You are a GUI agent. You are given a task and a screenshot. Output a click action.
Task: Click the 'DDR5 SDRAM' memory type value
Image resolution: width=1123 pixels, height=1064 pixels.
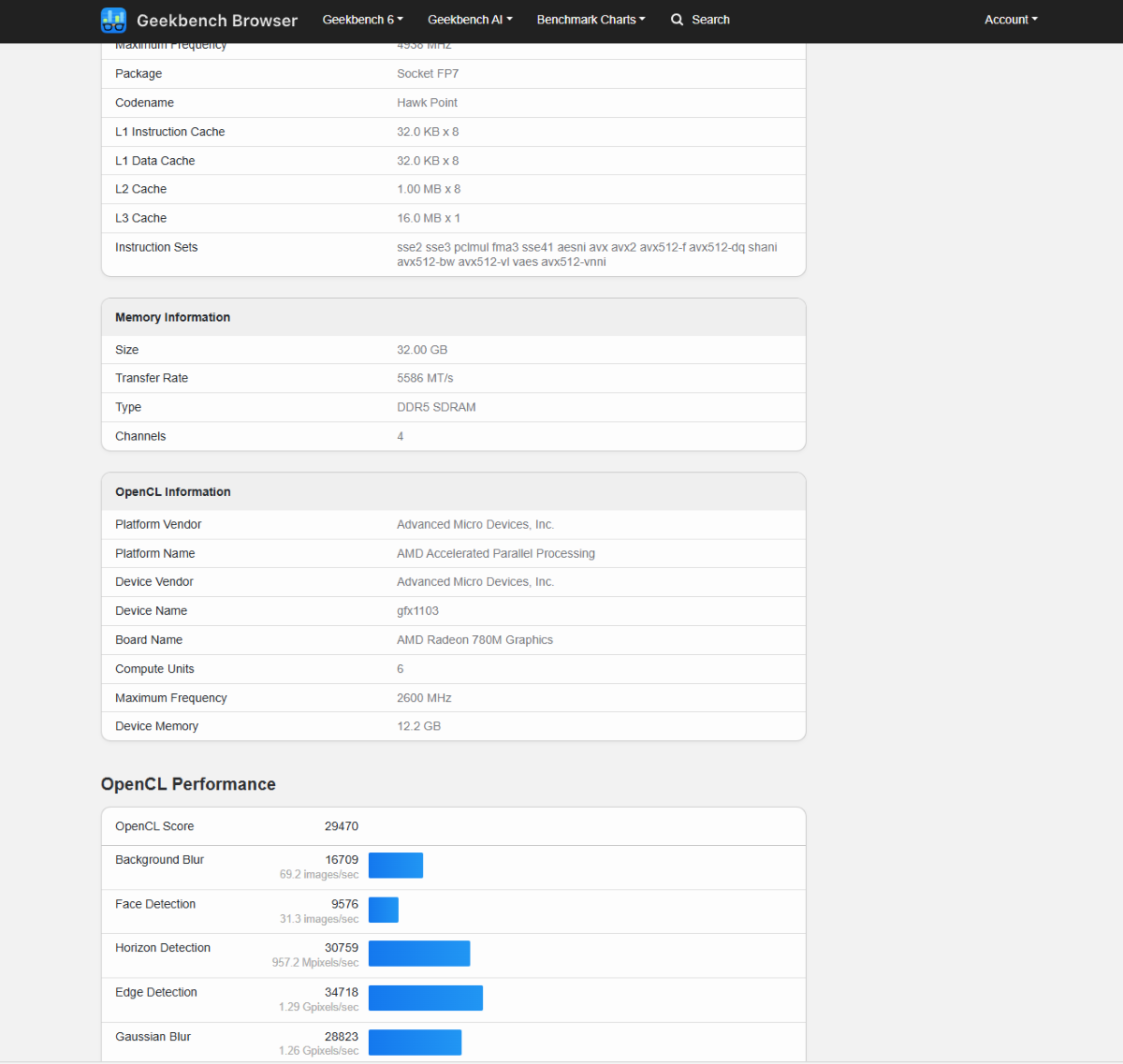click(x=436, y=407)
